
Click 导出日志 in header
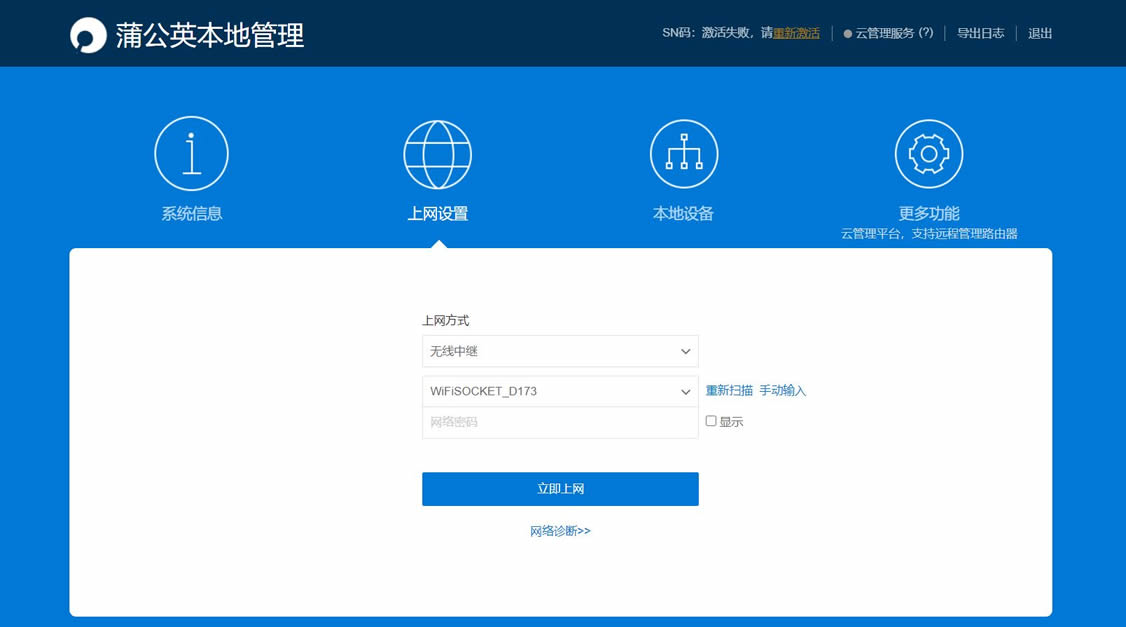[x=980, y=33]
